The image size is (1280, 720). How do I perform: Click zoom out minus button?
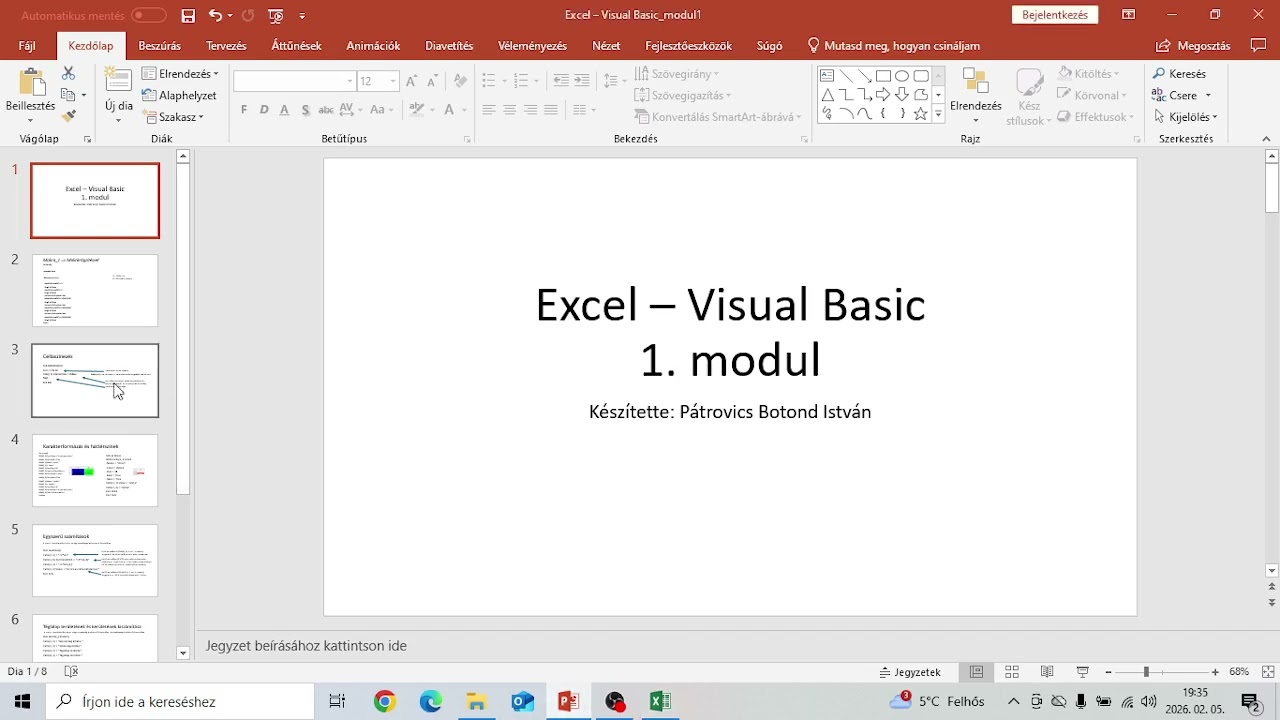[x=1108, y=672]
